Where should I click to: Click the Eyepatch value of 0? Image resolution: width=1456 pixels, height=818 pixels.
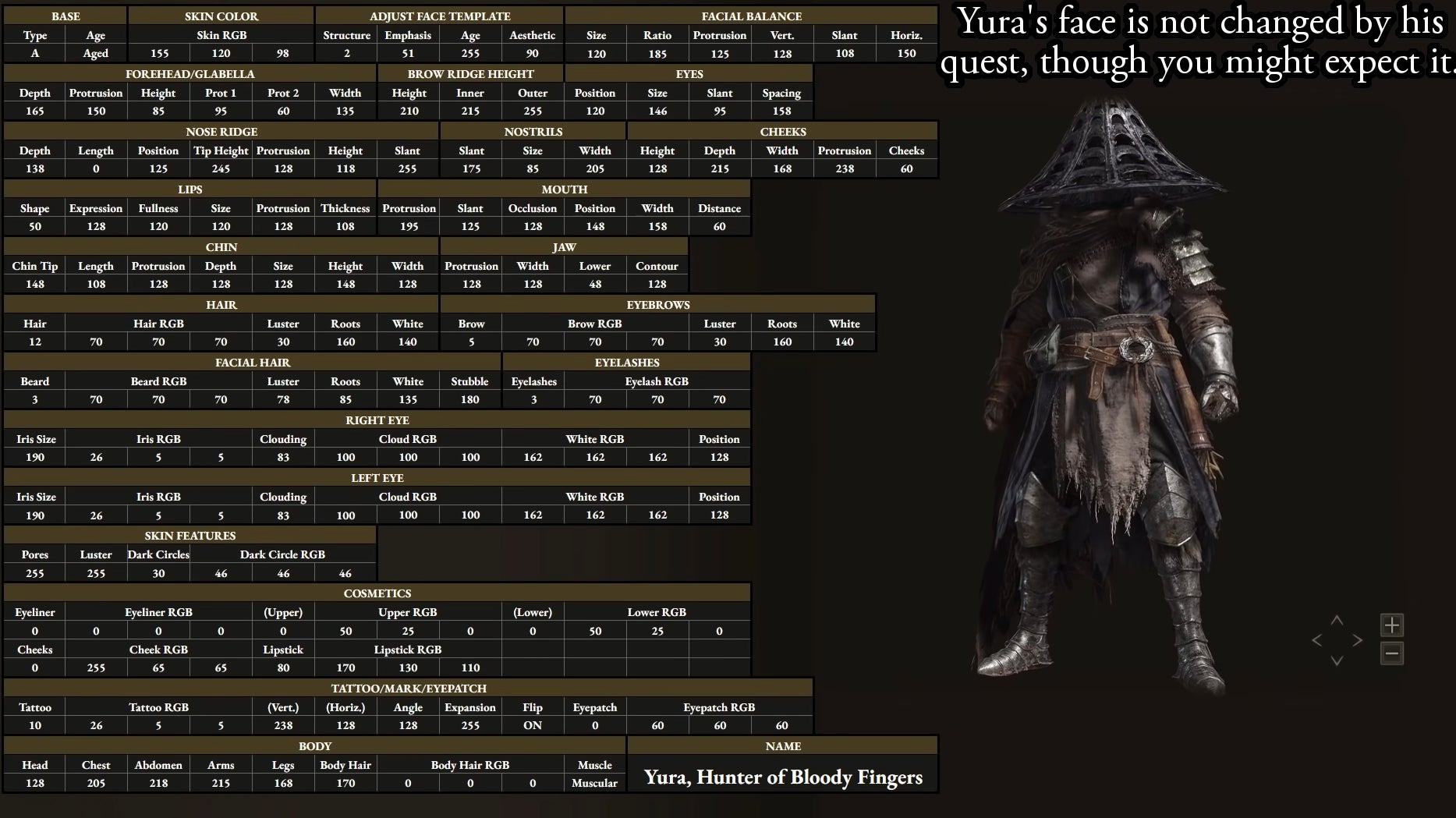[x=595, y=725]
